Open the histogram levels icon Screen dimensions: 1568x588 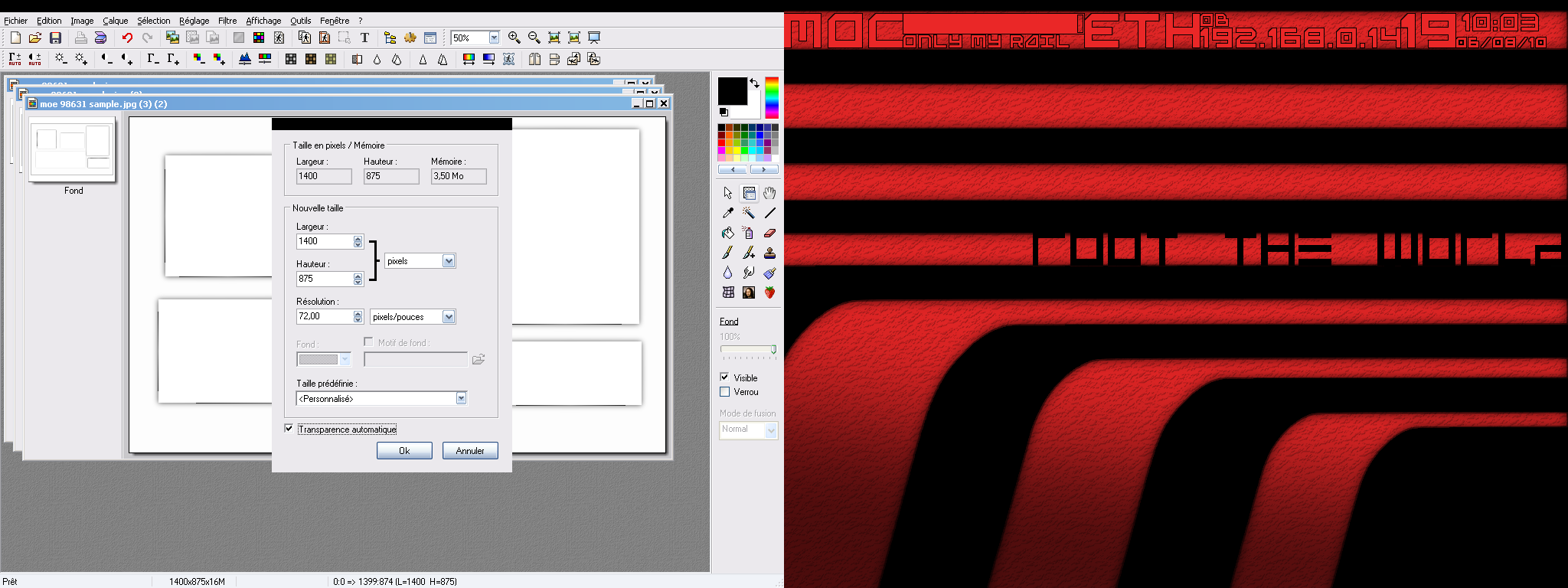click(x=245, y=59)
